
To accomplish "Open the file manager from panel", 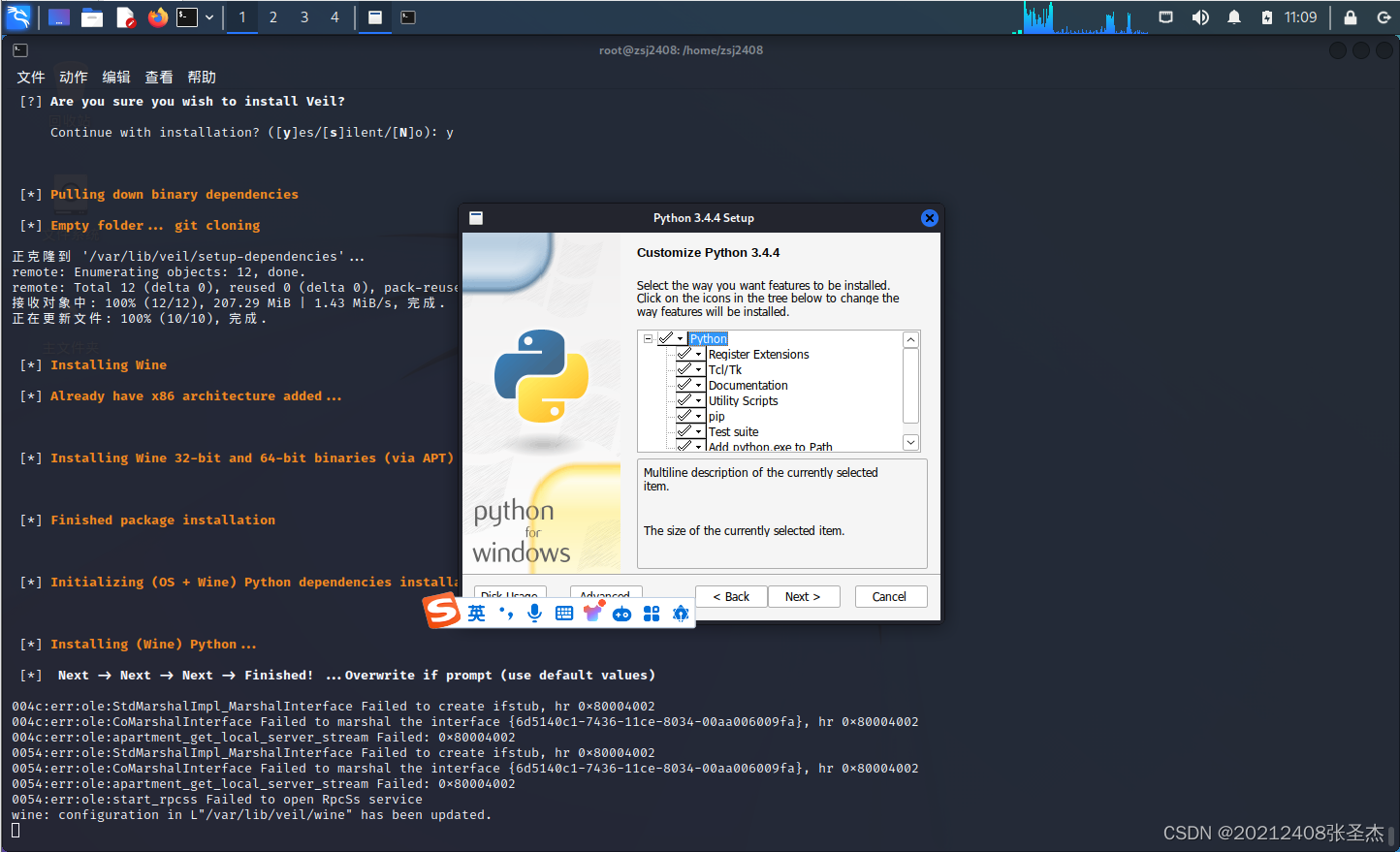I will click(92, 17).
